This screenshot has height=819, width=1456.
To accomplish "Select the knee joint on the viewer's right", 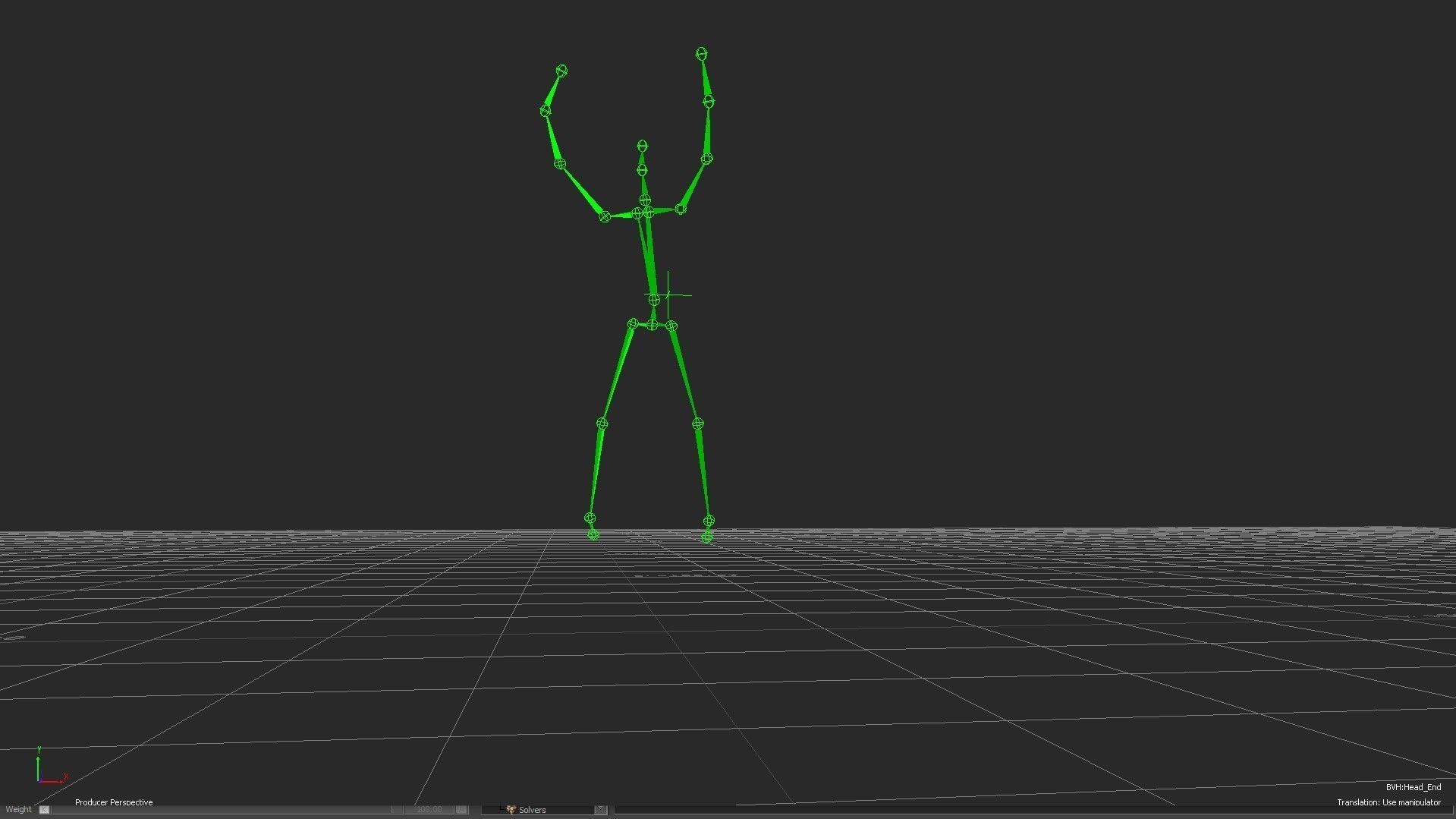I will pyautogui.click(x=698, y=424).
